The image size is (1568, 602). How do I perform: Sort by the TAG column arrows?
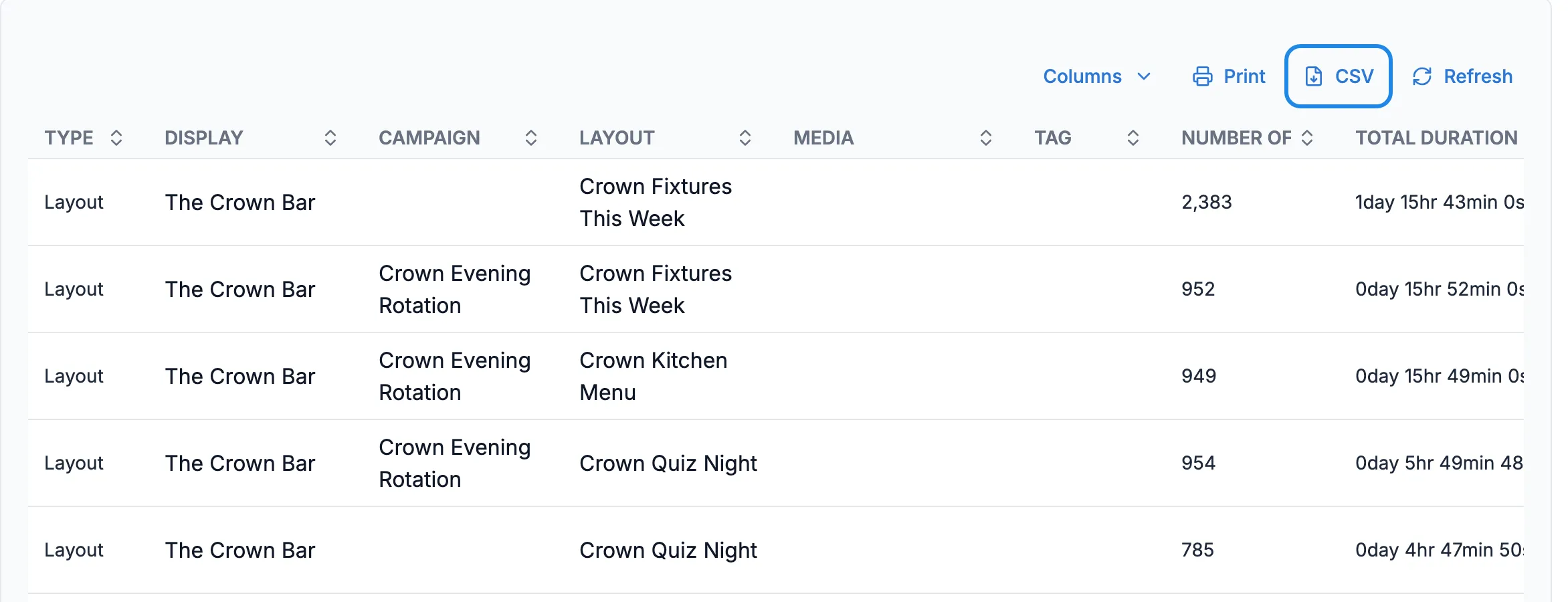pyautogui.click(x=1133, y=138)
